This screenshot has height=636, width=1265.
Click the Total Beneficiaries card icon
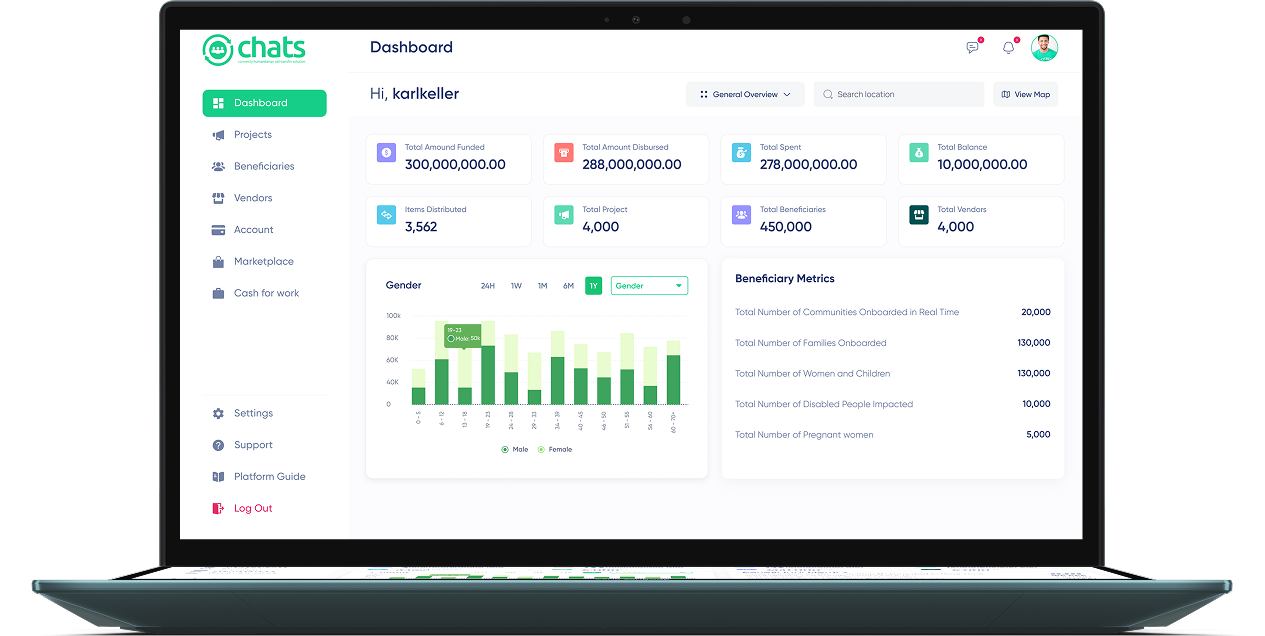741,215
